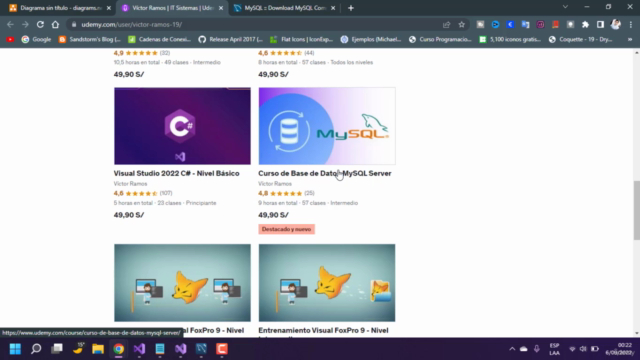Open left Visual FoxPro 9 course thumbnail
Image resolution: width=640 pixels, height=360 pixels.
(x=182, y=282)
